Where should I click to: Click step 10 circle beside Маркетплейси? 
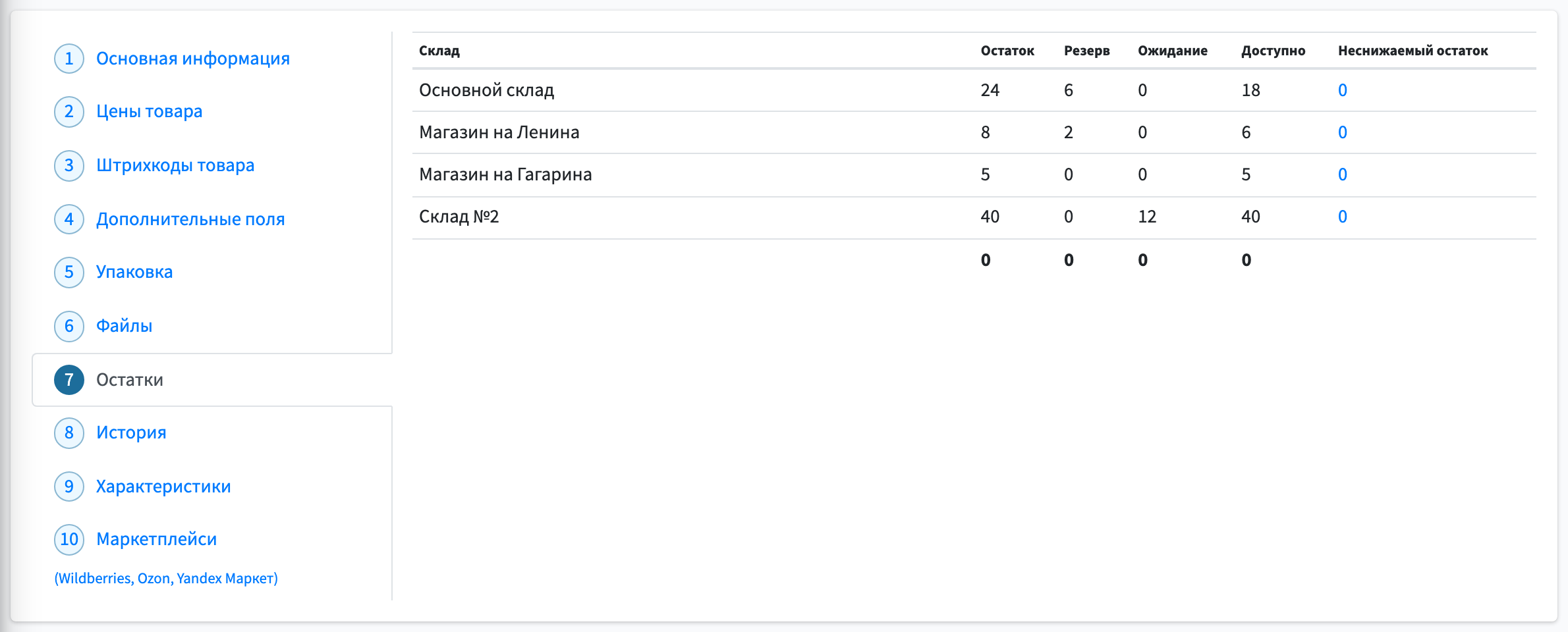point(69,540)
